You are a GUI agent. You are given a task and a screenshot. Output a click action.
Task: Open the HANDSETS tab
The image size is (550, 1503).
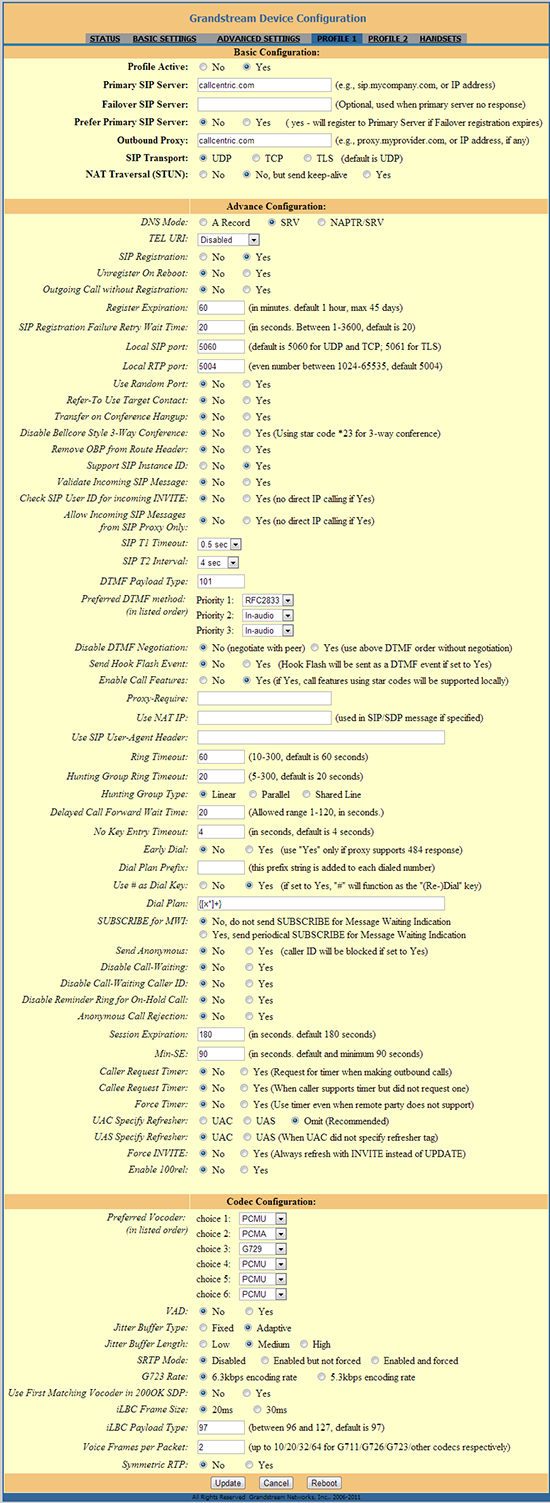click(441, 38)
